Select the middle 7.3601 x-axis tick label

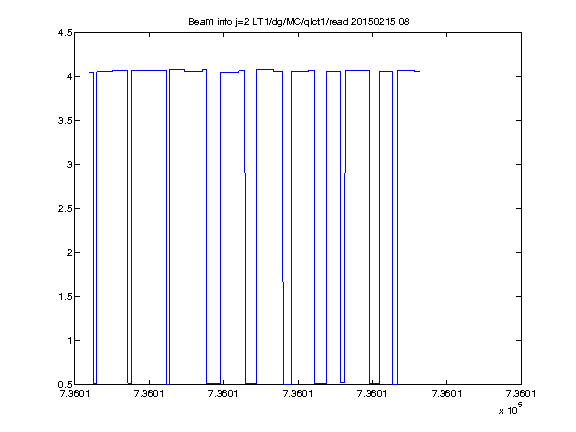(298, 394)
